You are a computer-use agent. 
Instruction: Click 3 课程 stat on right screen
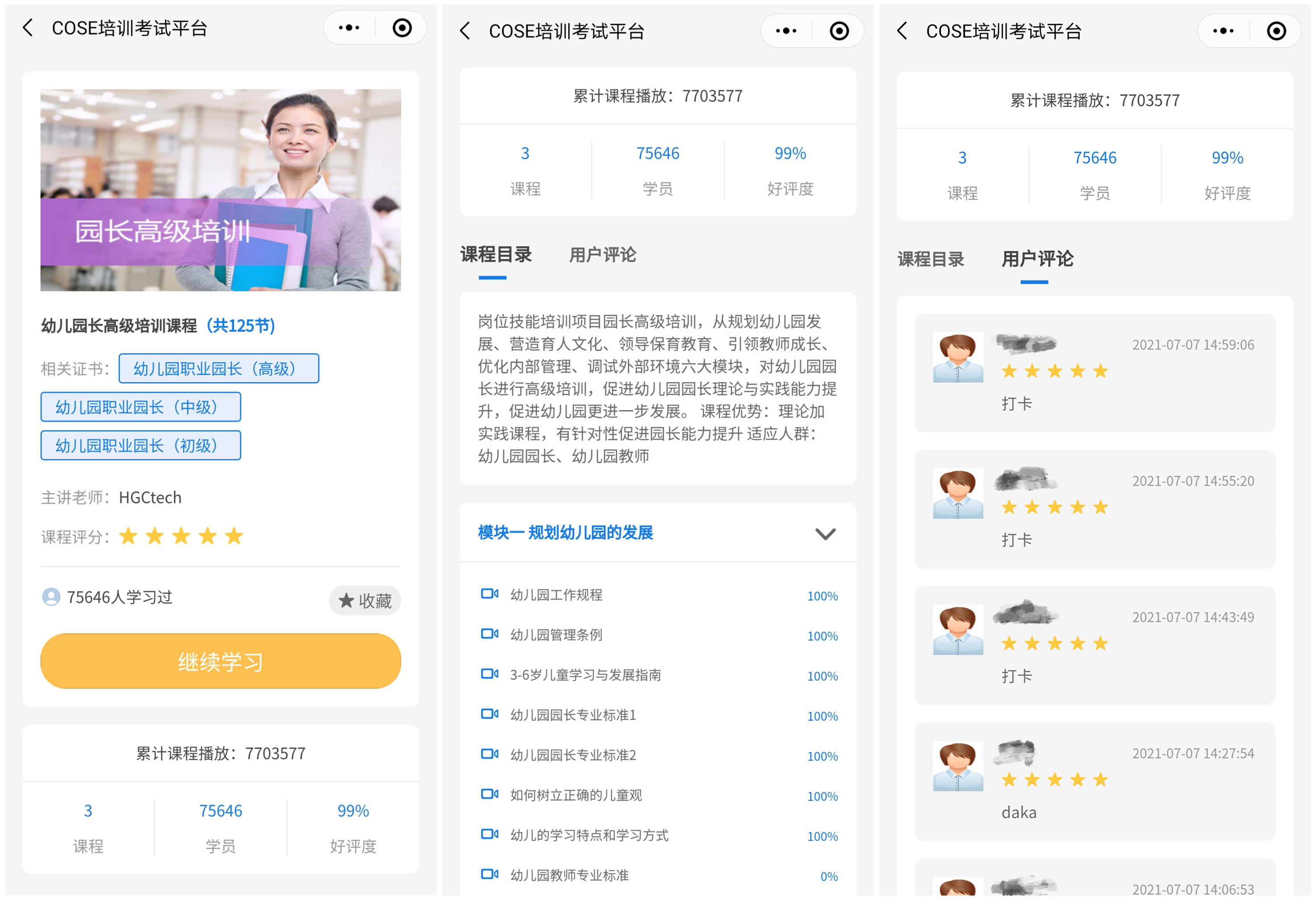point(962,174)
